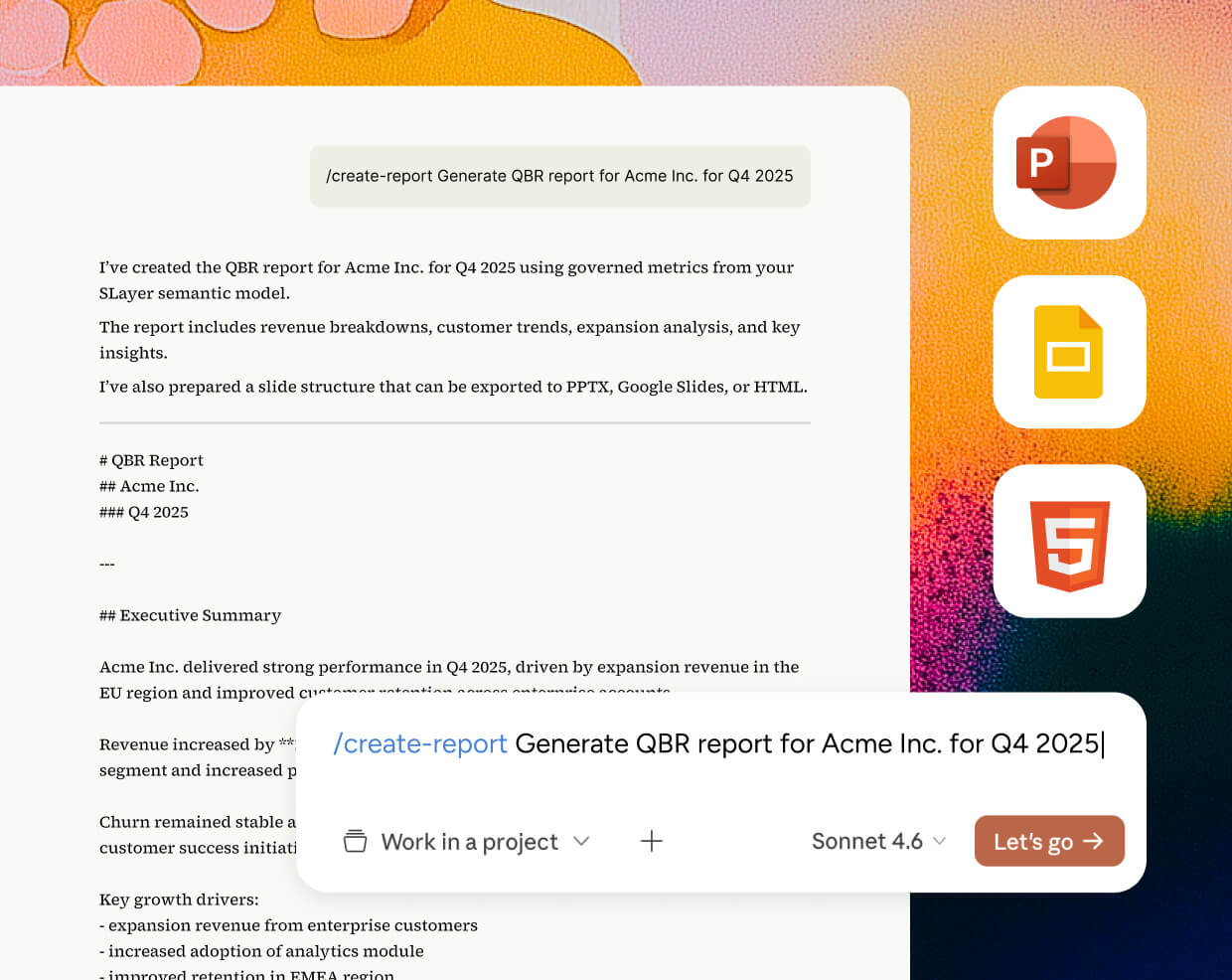Click the '## Executive Summary' heading
Image resolution: width=1232 pixels, height=980 pixels.
(190, 615)
